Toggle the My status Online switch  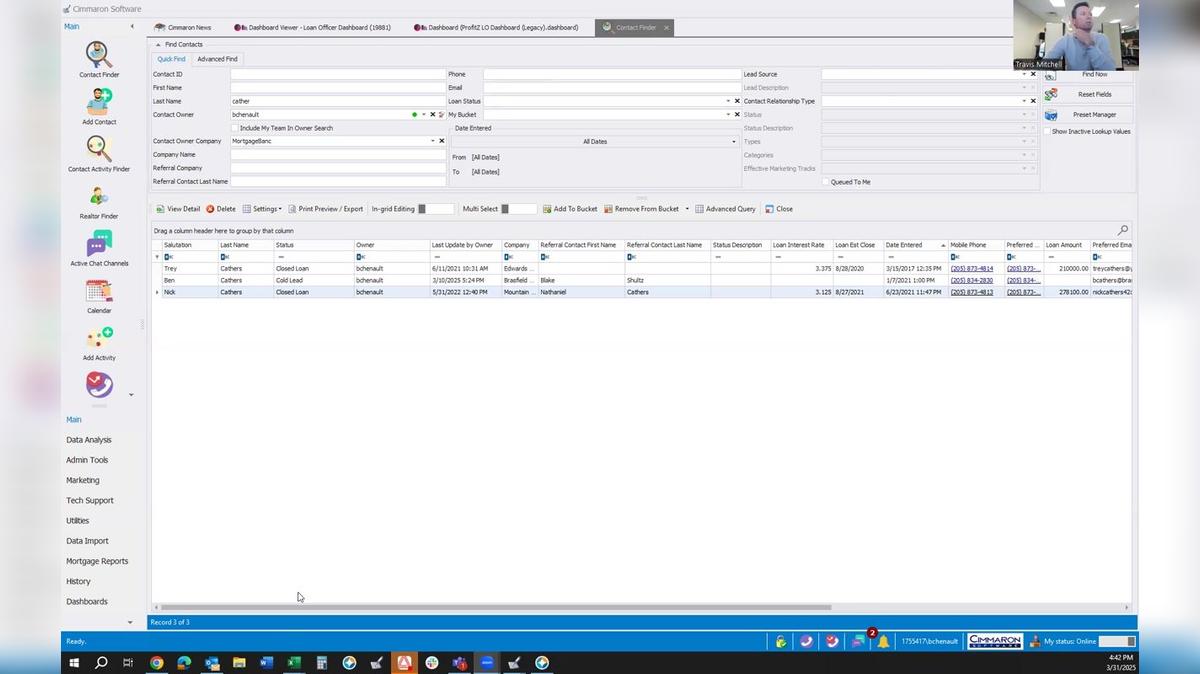pos(1117,641)
